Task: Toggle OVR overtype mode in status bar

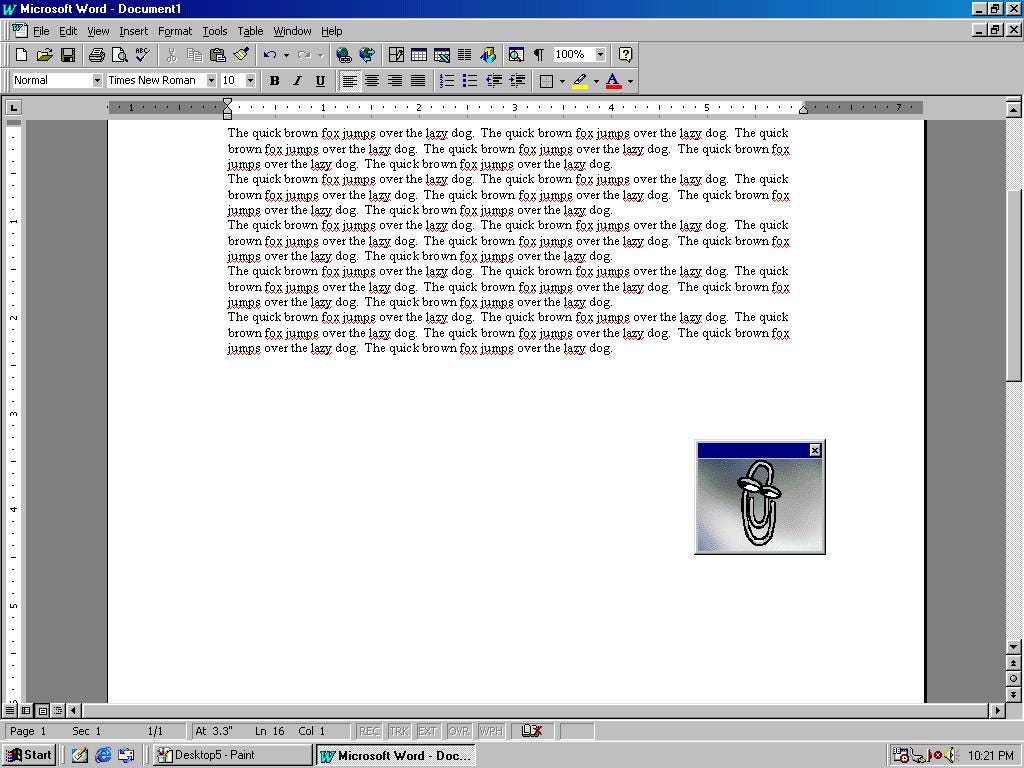Action: [458, 731]
